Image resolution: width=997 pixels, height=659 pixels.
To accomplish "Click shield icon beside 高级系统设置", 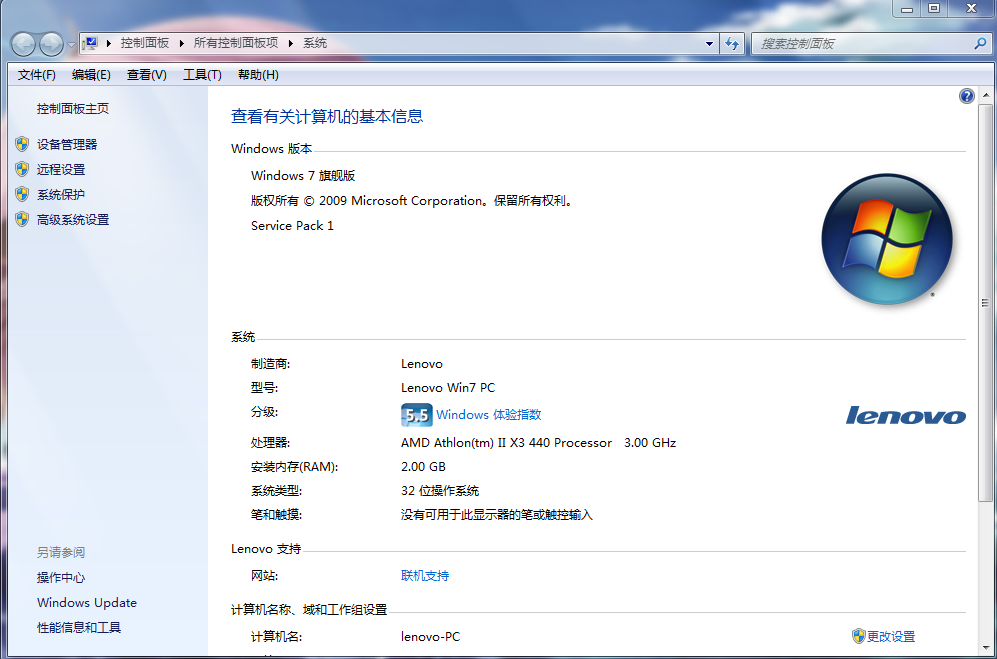I will (22, 219).
